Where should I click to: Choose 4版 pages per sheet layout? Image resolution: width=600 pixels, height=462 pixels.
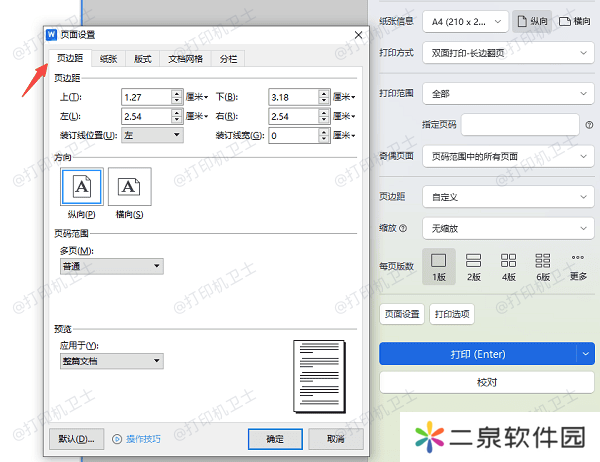click(508, 266)
